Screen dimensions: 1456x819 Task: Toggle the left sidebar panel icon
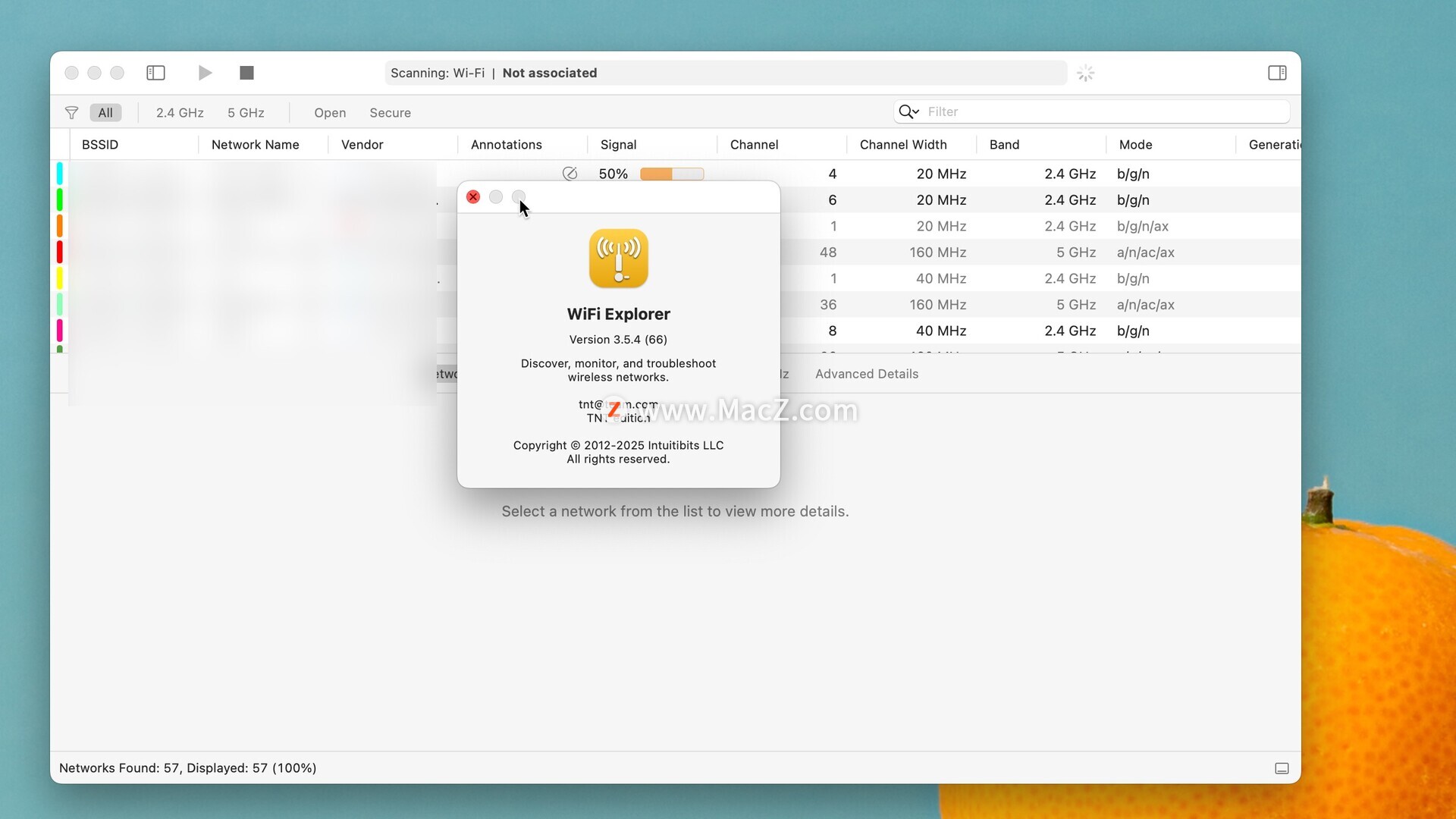[x=155, y=73]
